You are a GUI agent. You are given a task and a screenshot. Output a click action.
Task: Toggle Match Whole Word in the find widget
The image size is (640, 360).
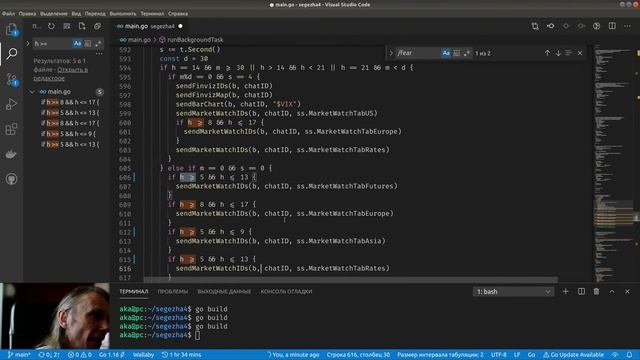tap(457, 53)
